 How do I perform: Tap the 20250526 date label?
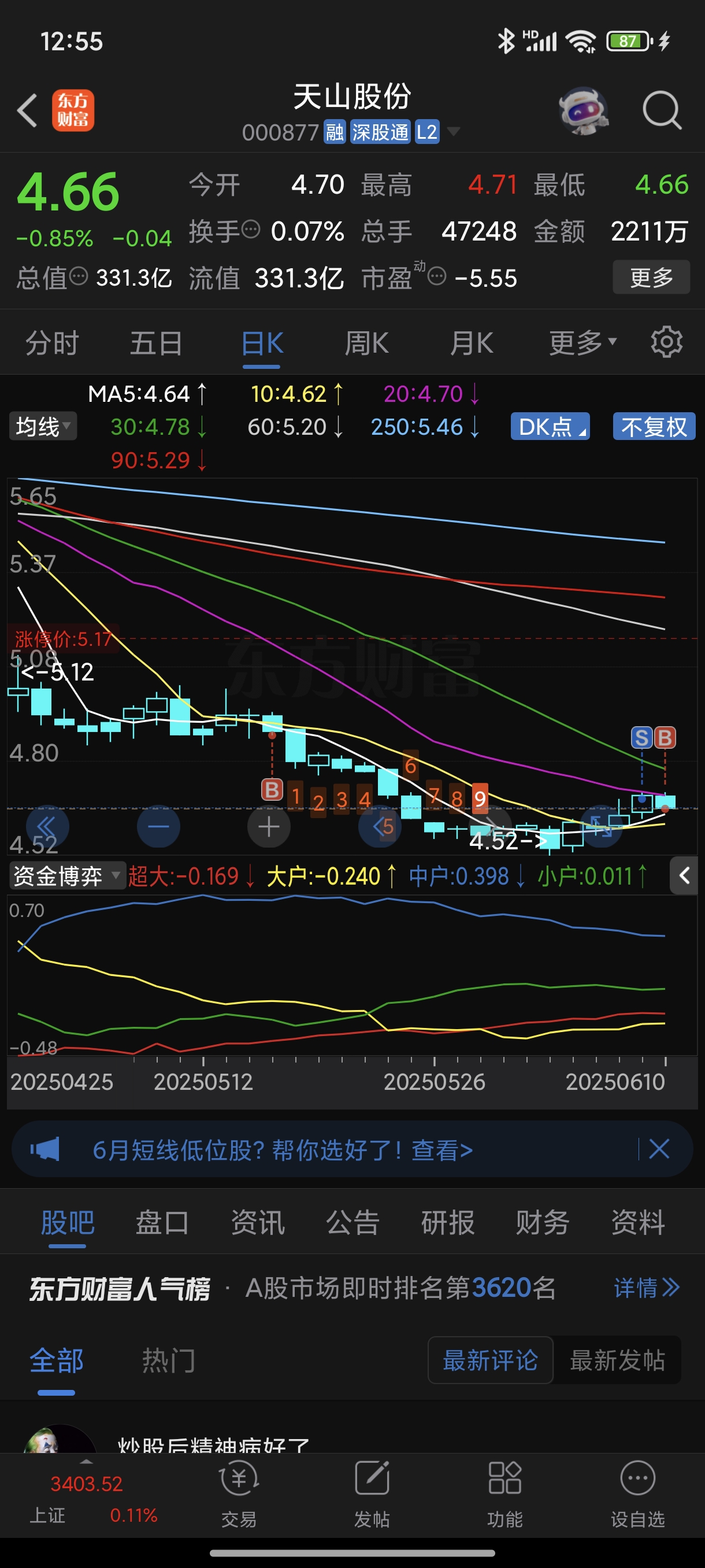click(435, 1082)
